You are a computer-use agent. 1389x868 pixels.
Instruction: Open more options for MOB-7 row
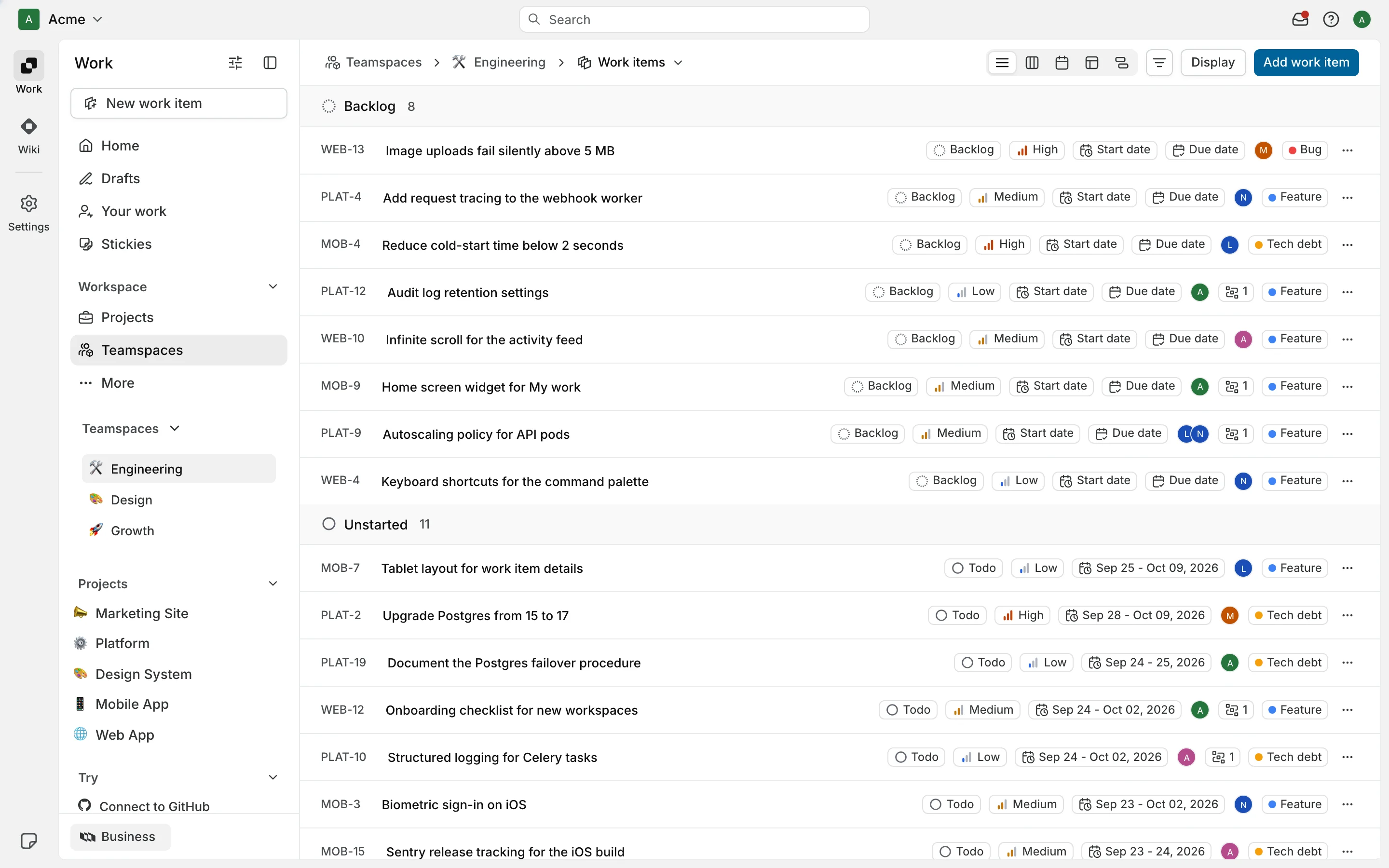coord(1348,569)
